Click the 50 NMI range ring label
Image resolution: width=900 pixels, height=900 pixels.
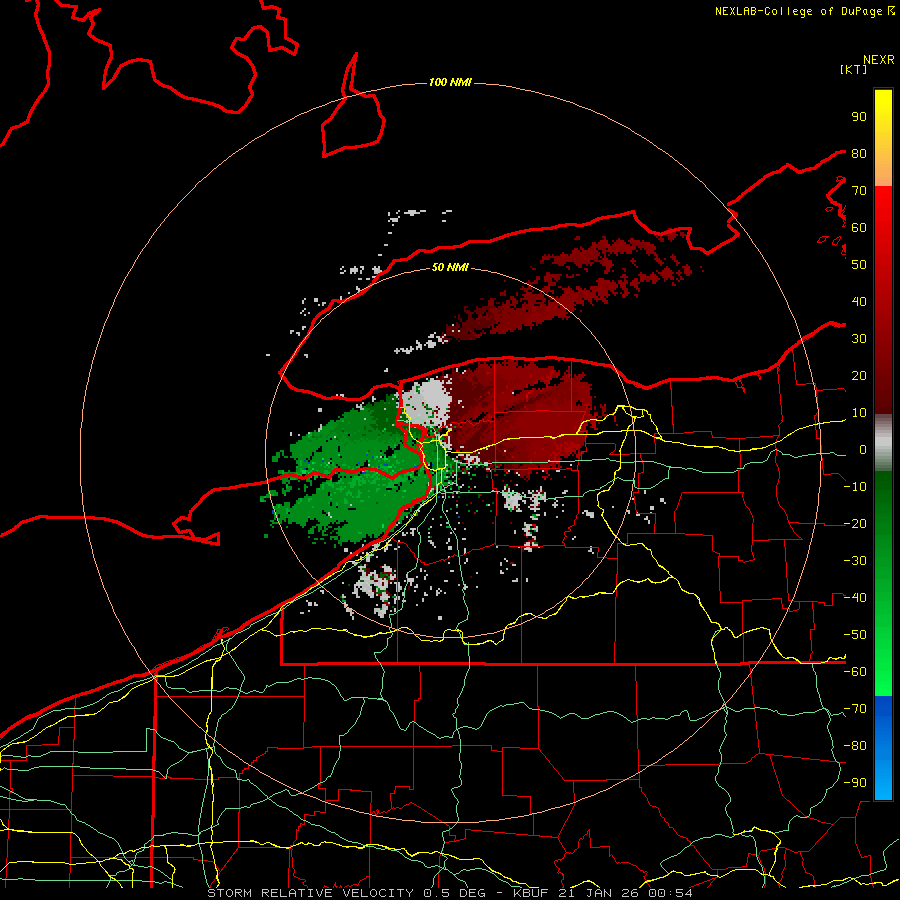click(450, 267)
